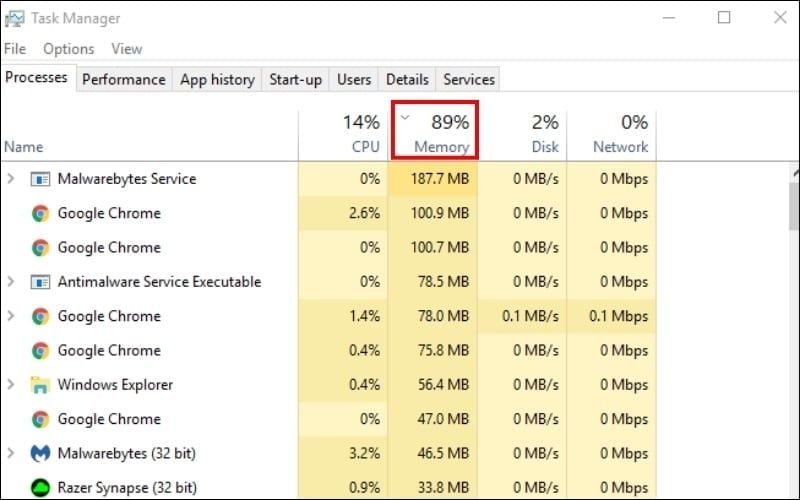The width and height of the screenshot is (800, 500).
Task: Click the 47.0 MB memory value
Action: [x=443, y=419]
